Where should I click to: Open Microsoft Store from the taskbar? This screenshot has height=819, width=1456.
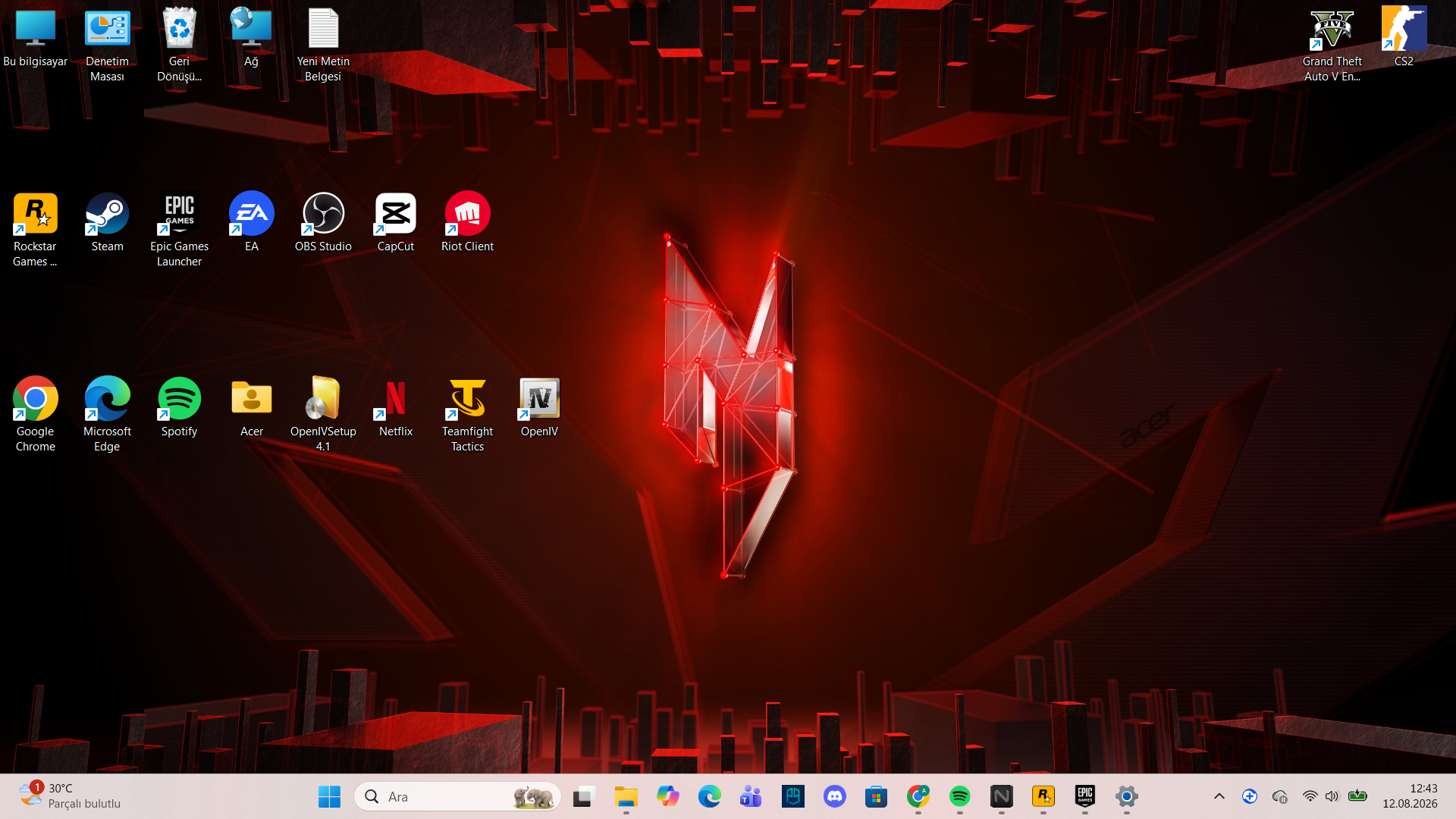click(876, 797)
